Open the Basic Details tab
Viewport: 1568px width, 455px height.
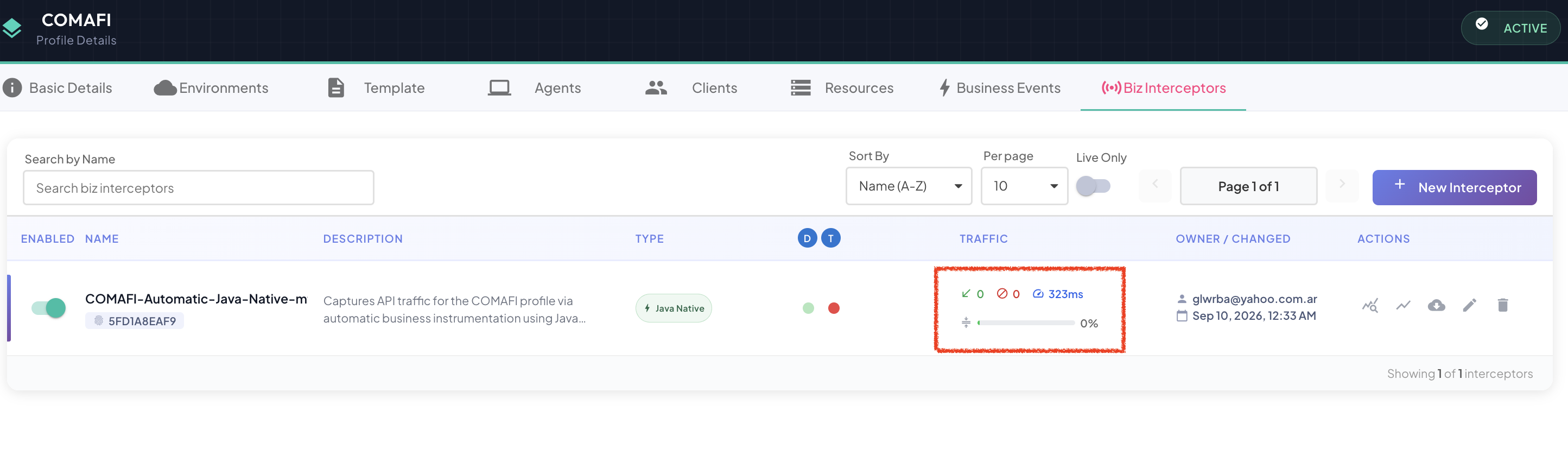point(58,88)
